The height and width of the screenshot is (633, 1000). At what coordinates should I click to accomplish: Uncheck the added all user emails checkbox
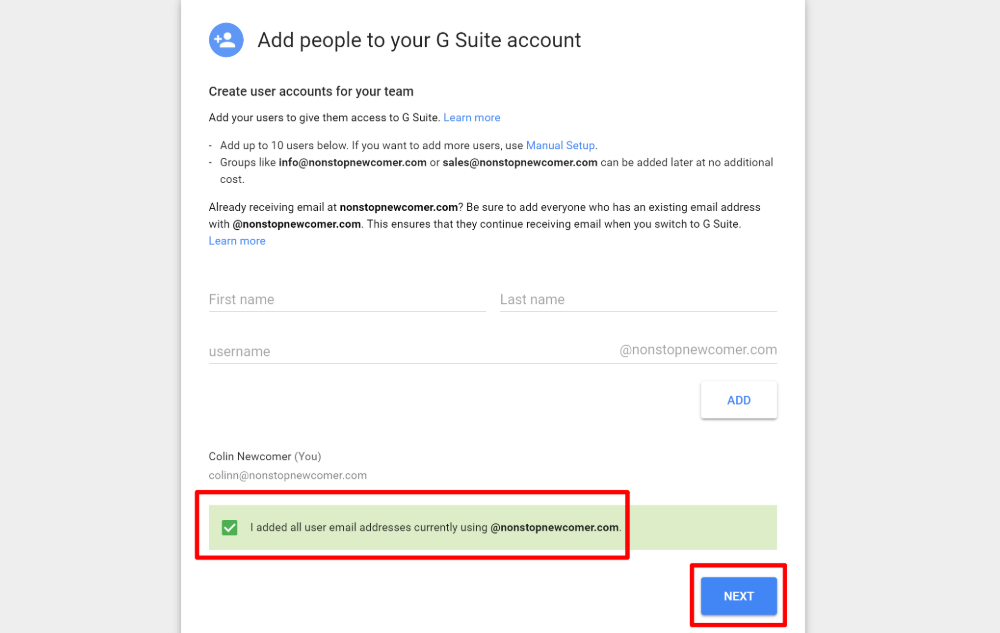click(x=230, y=527)
